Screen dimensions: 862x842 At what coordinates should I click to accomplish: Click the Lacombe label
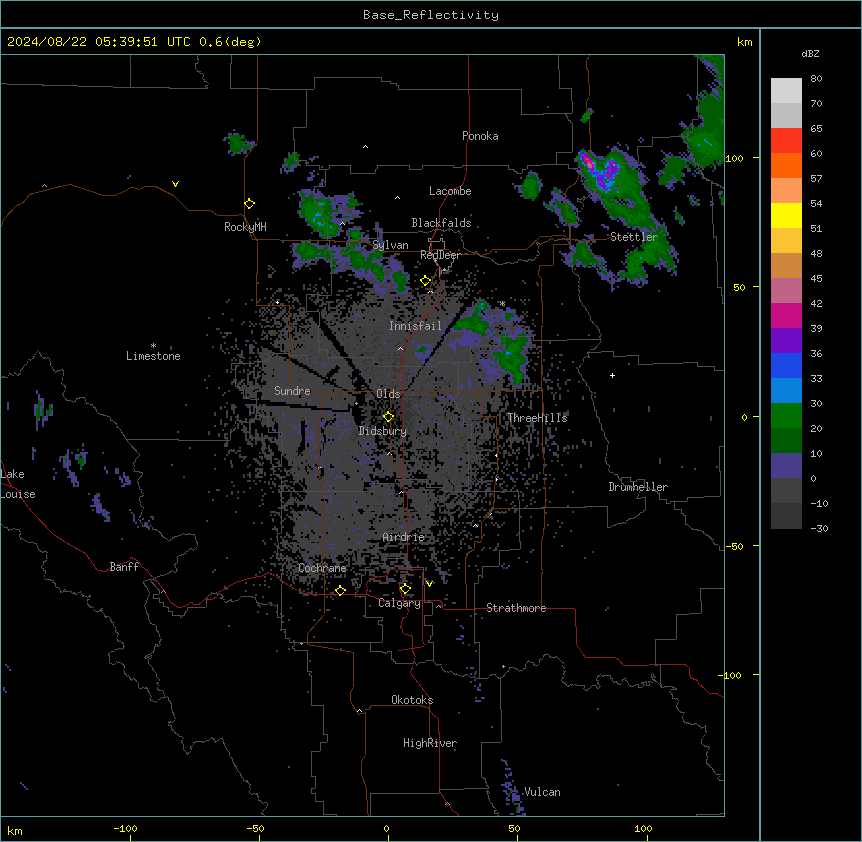click(x=450, y=191)
